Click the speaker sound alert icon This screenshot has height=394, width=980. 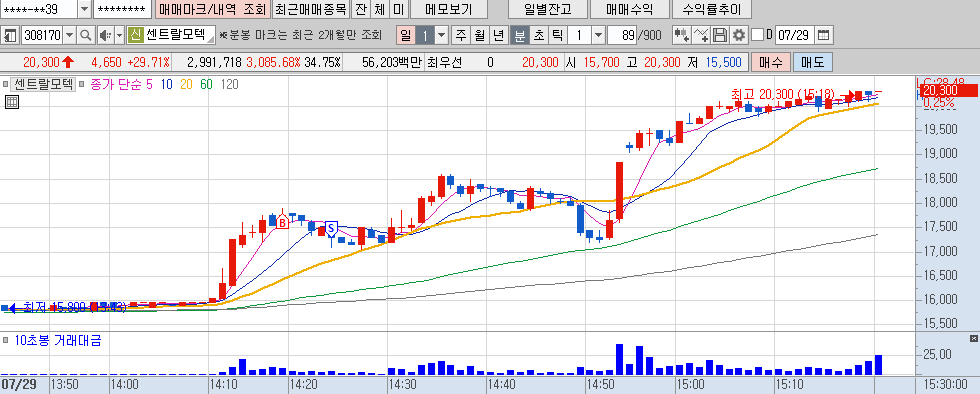pos(105,35)
